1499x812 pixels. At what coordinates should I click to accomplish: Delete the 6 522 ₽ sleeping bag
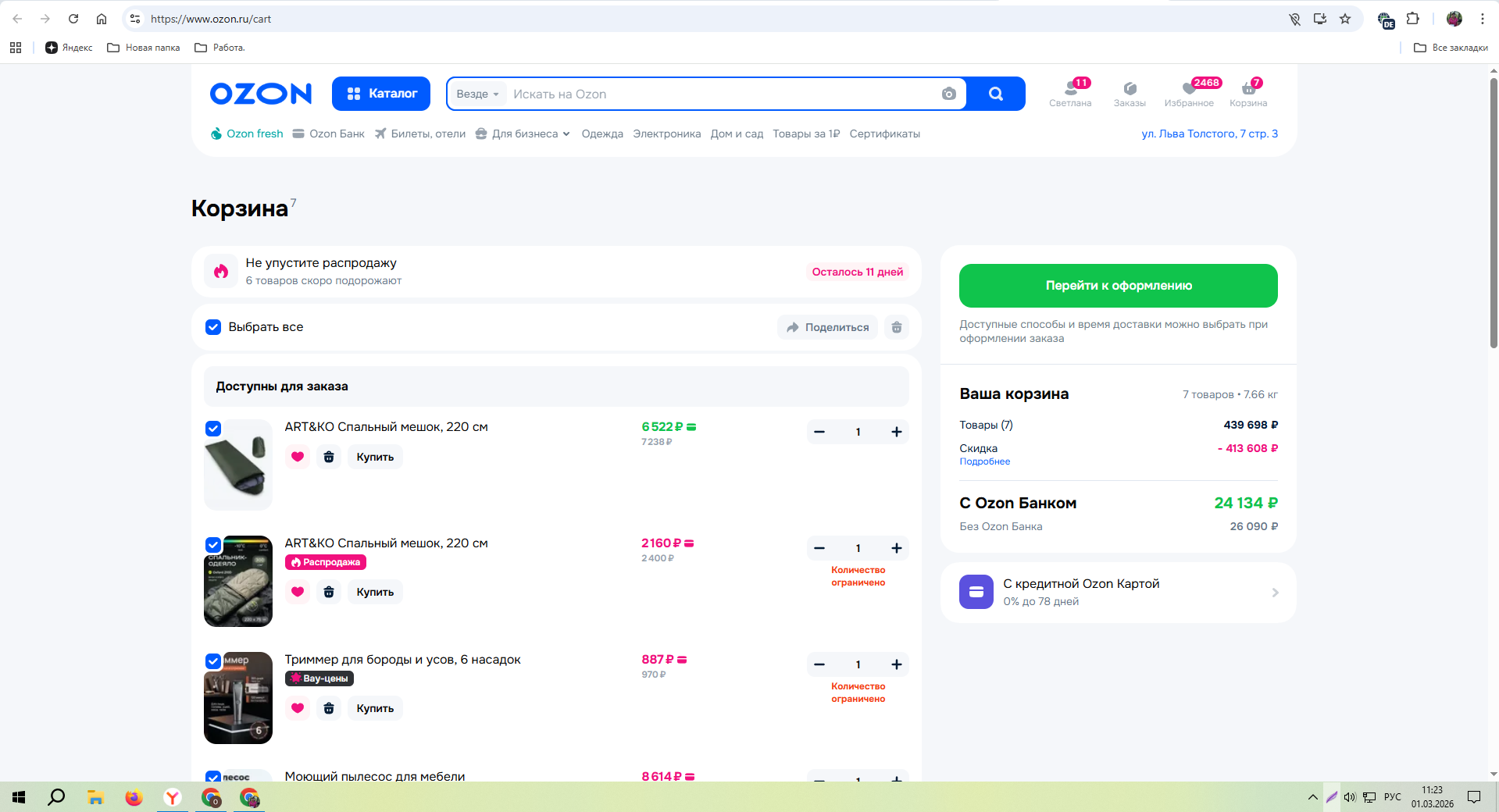[329, 457]
